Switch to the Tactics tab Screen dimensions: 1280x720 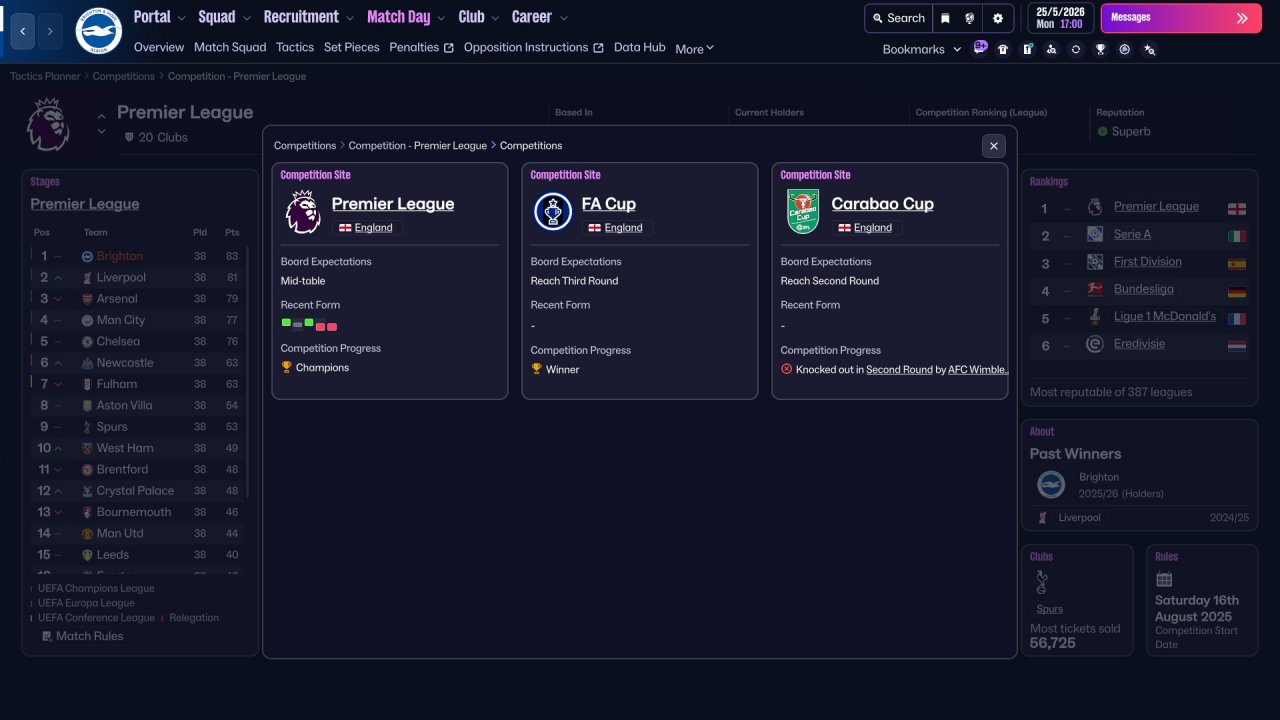click(295, 47)
